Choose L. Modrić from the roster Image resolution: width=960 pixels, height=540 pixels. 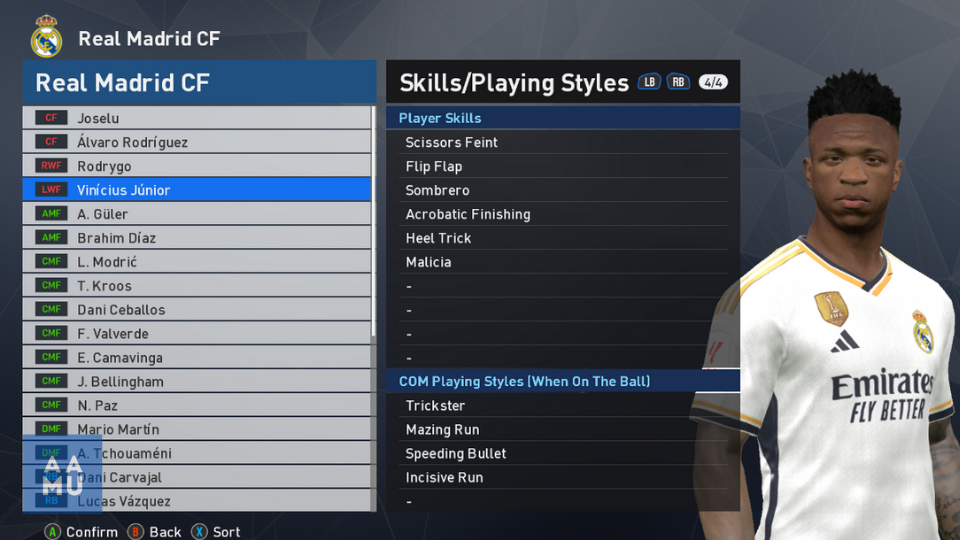[x=197, y=261]
